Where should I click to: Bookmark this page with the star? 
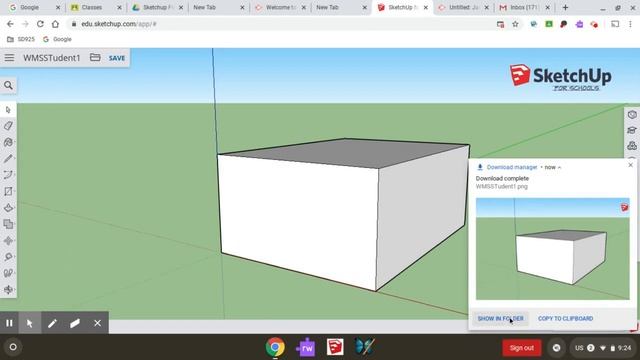516,24
